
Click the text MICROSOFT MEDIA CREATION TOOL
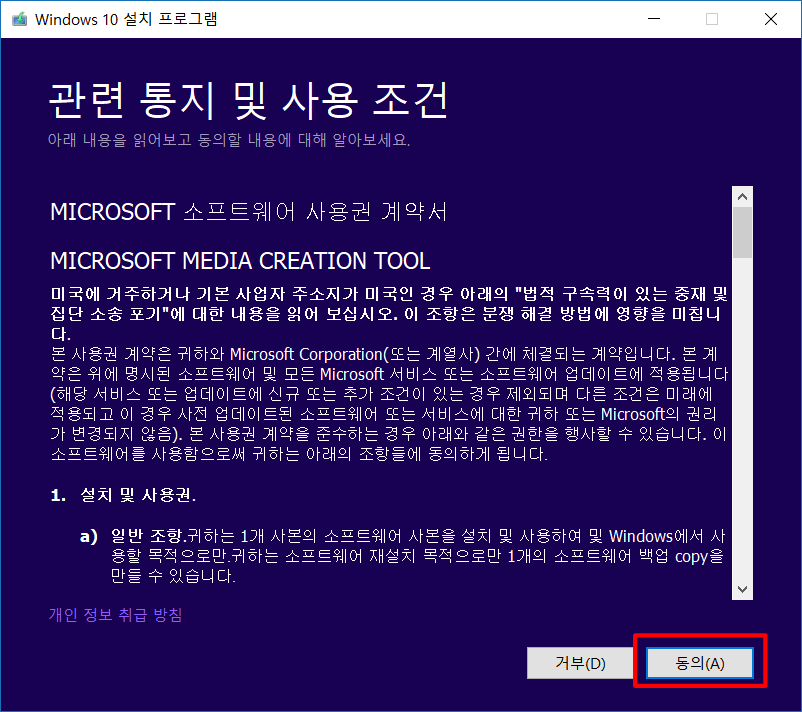240,261
